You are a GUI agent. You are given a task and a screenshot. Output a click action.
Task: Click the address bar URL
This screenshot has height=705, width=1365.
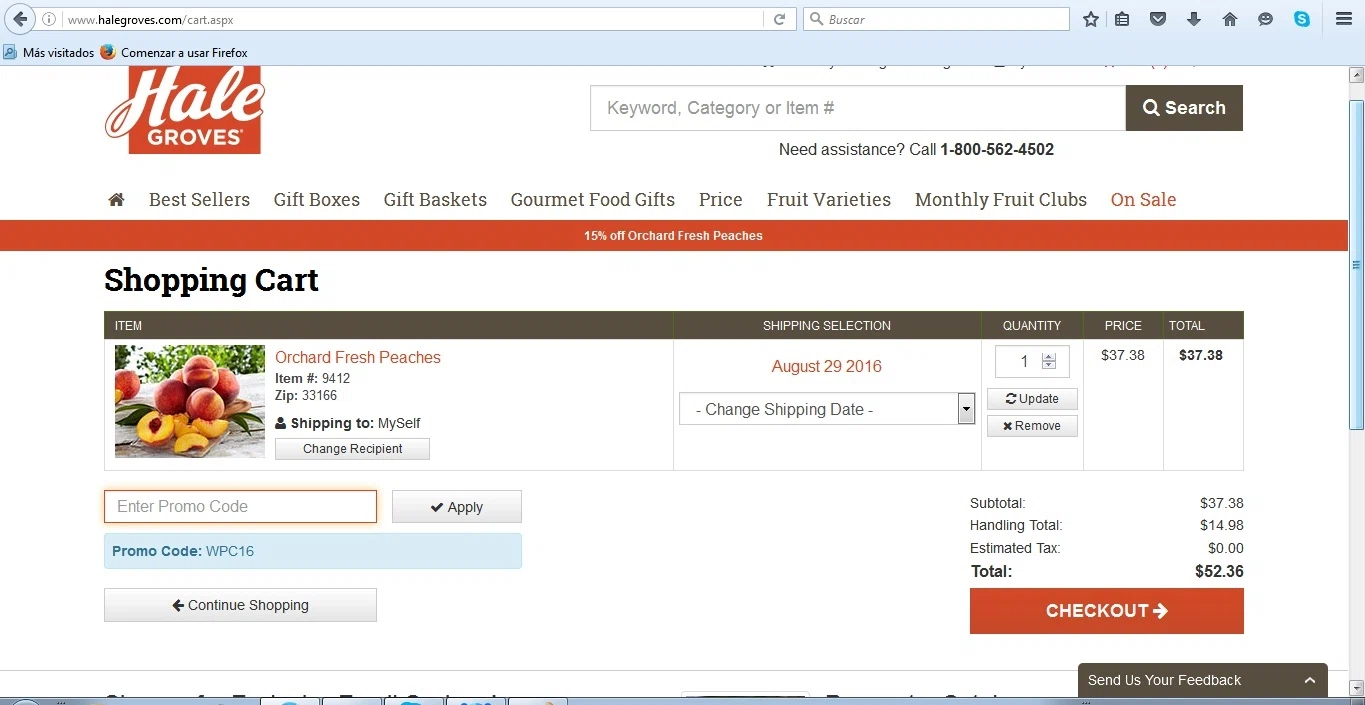(150, 19)
